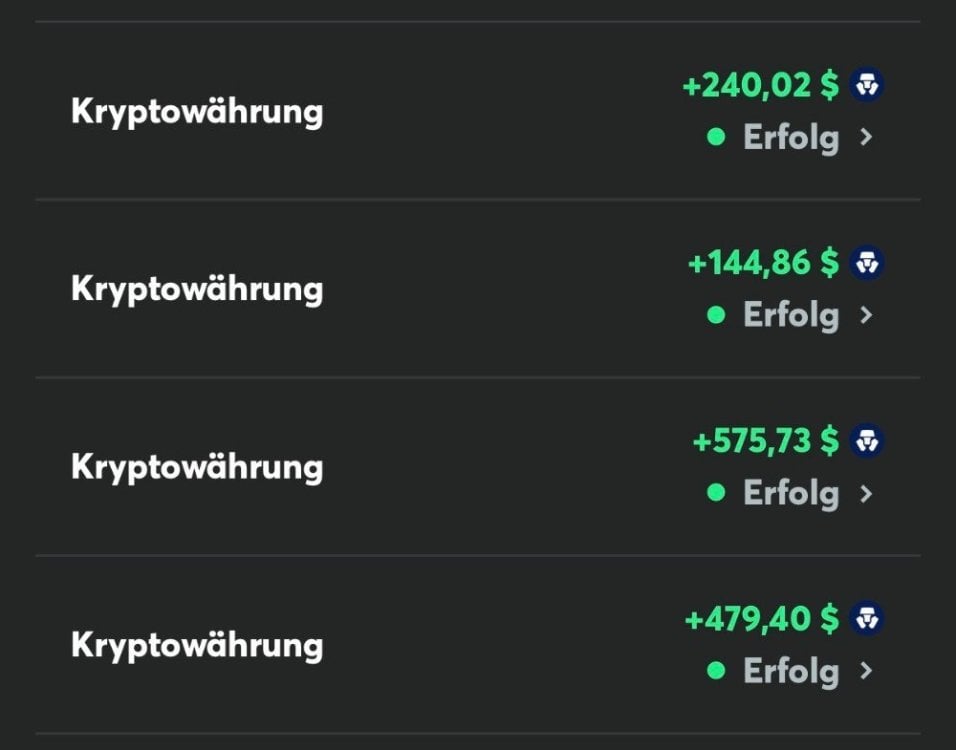Viewport: 956px width, 750px height.
Task: Select the Kryptowährung label of the +479,40 $ row
Action: (x=197, y=645)
